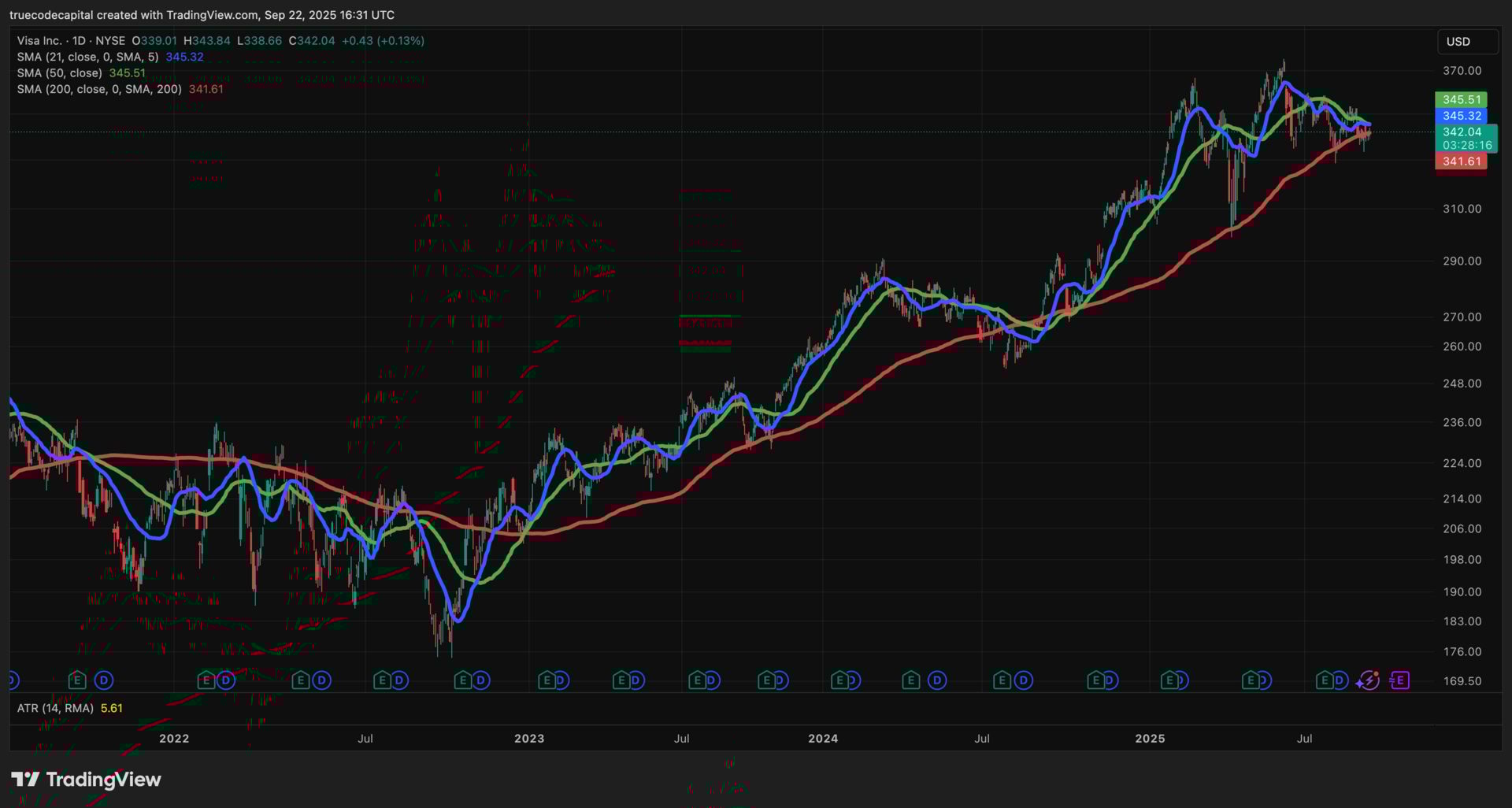This screenshot has height=808, width=1512.
Task: Show the August 2024 dividend marker
Action: pos(1023,680)
